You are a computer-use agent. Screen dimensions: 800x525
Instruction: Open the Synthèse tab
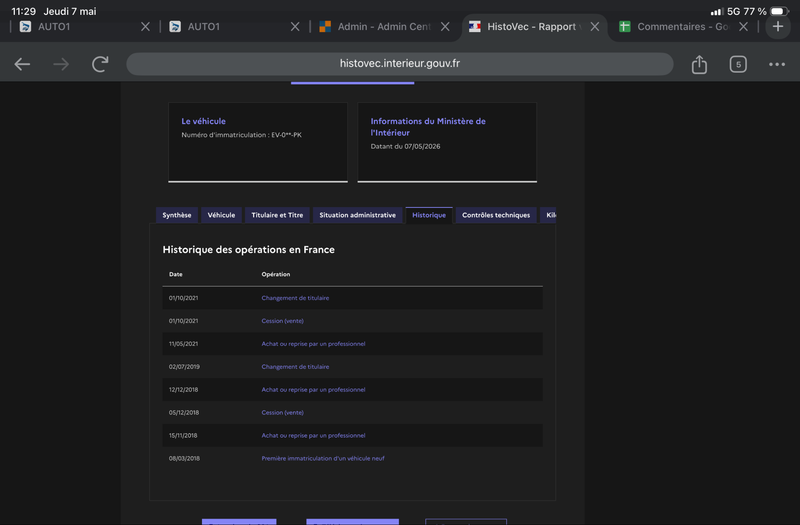click(177, 215)
